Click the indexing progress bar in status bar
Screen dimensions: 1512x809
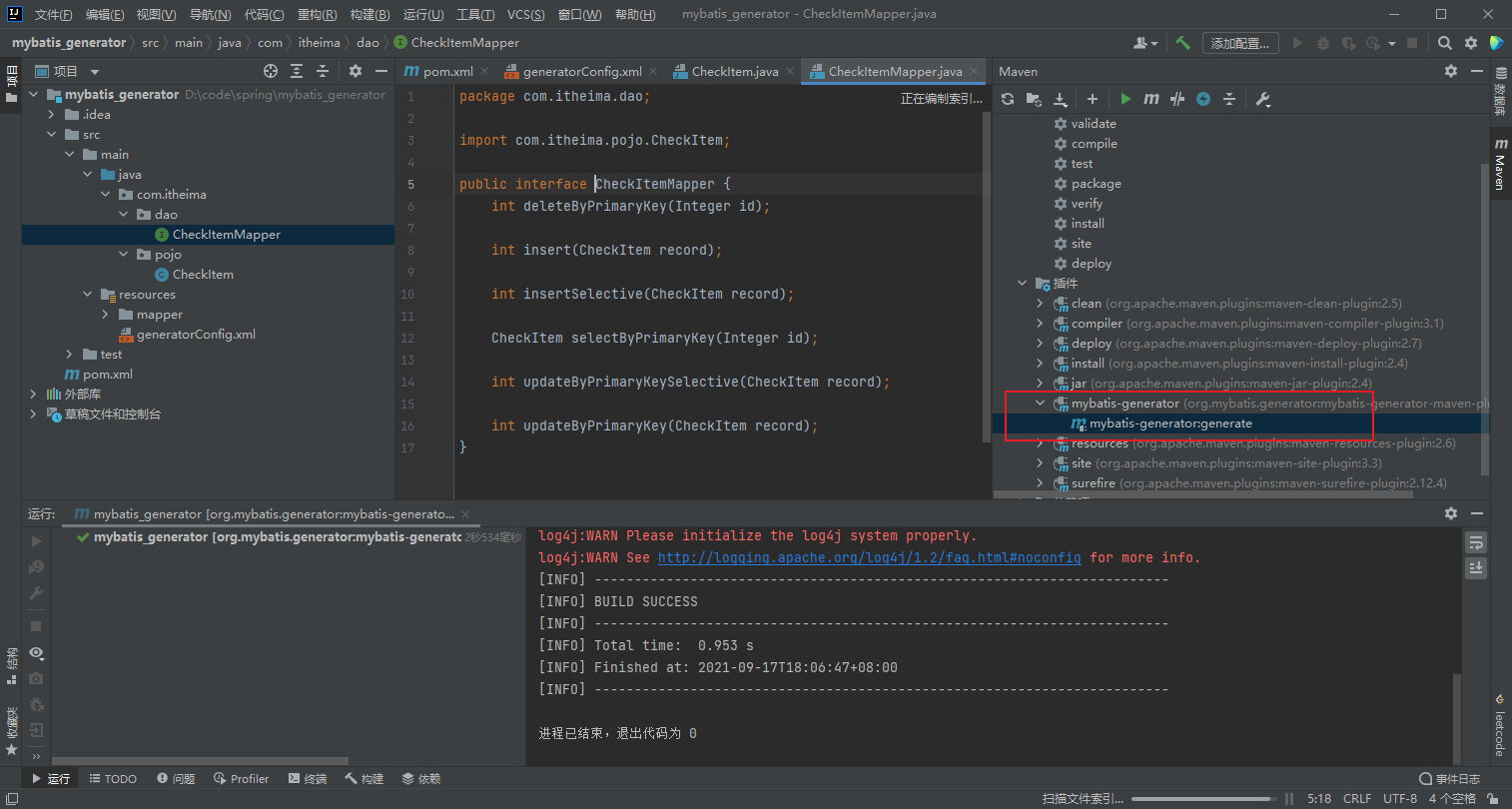click(x=1203, y=798)
